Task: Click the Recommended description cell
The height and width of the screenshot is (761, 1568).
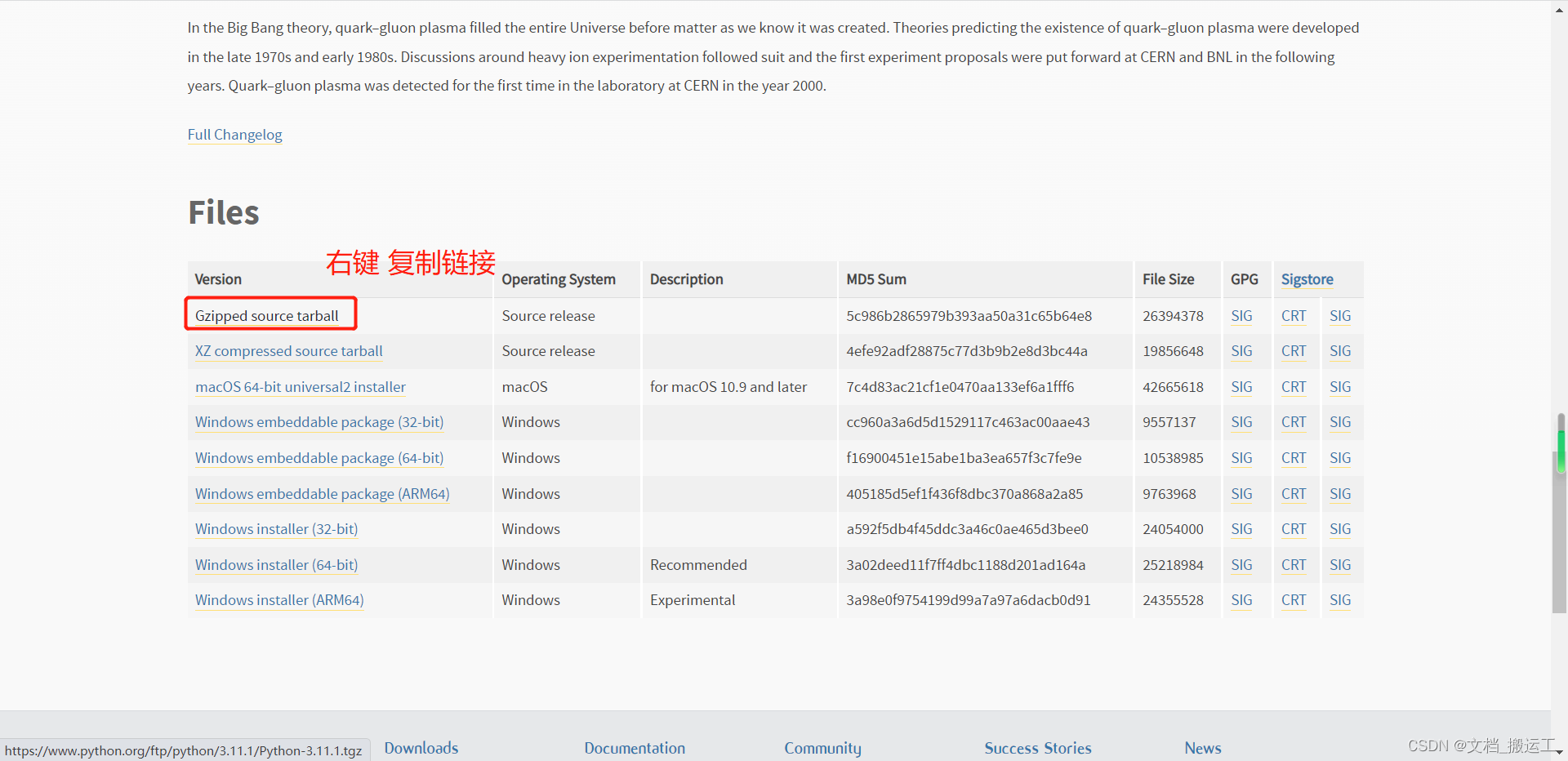Action: point(698,565)
